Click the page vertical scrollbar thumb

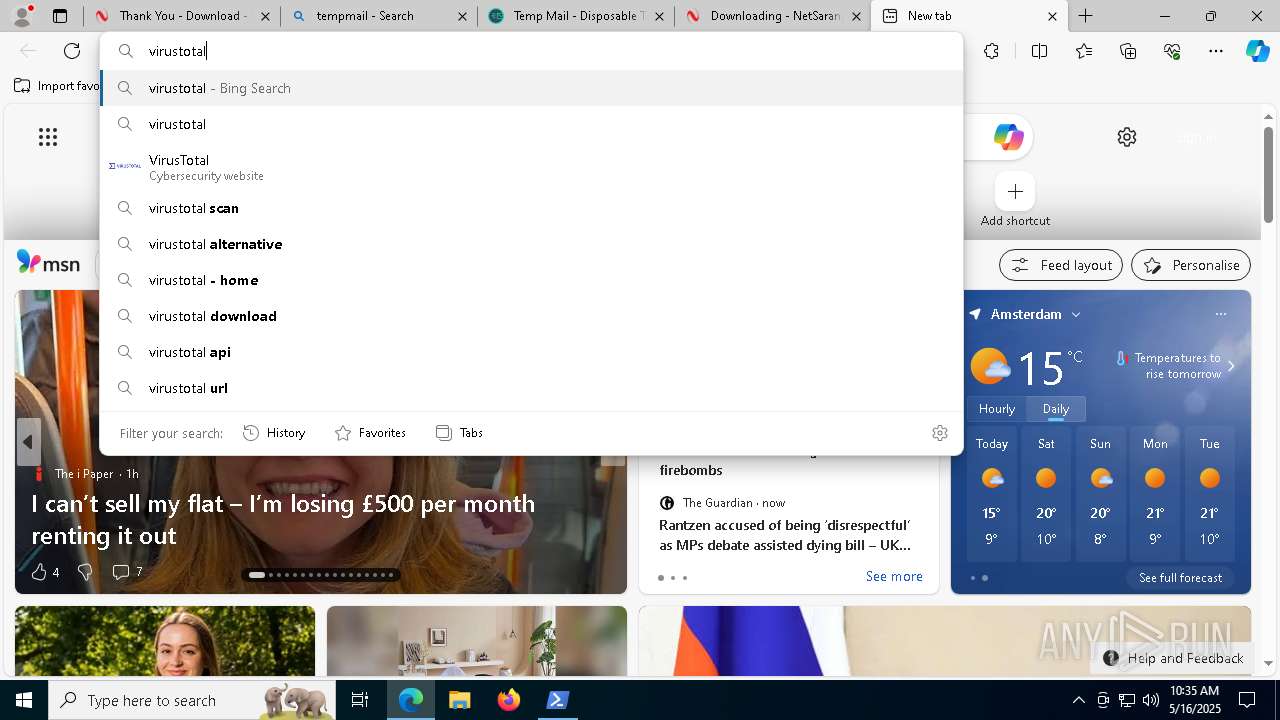pyautogui.click(x=1268, y=175)
